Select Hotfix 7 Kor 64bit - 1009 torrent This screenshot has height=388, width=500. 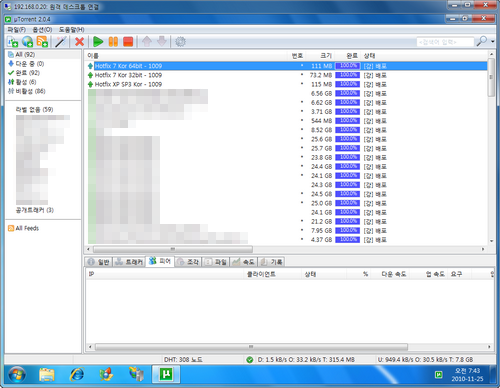(x=128, y=66)
